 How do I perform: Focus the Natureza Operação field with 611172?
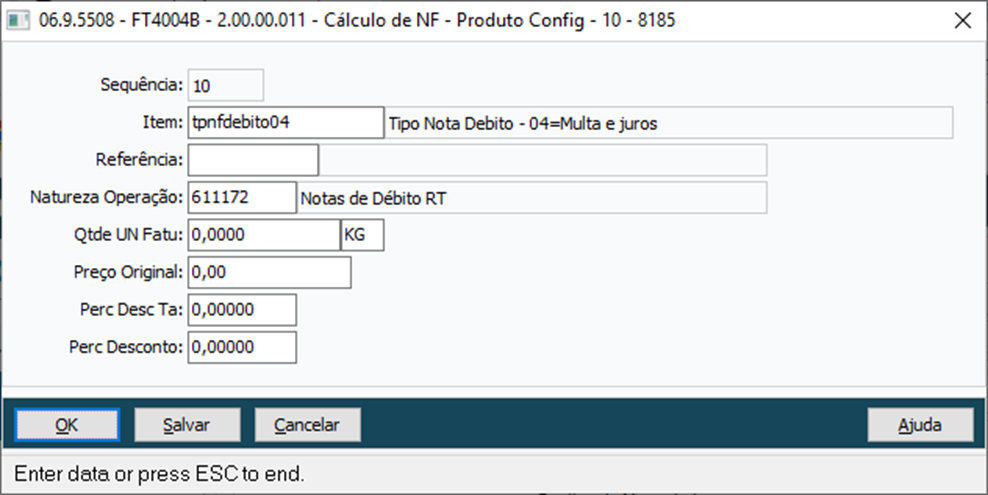[x=241, y=198]
